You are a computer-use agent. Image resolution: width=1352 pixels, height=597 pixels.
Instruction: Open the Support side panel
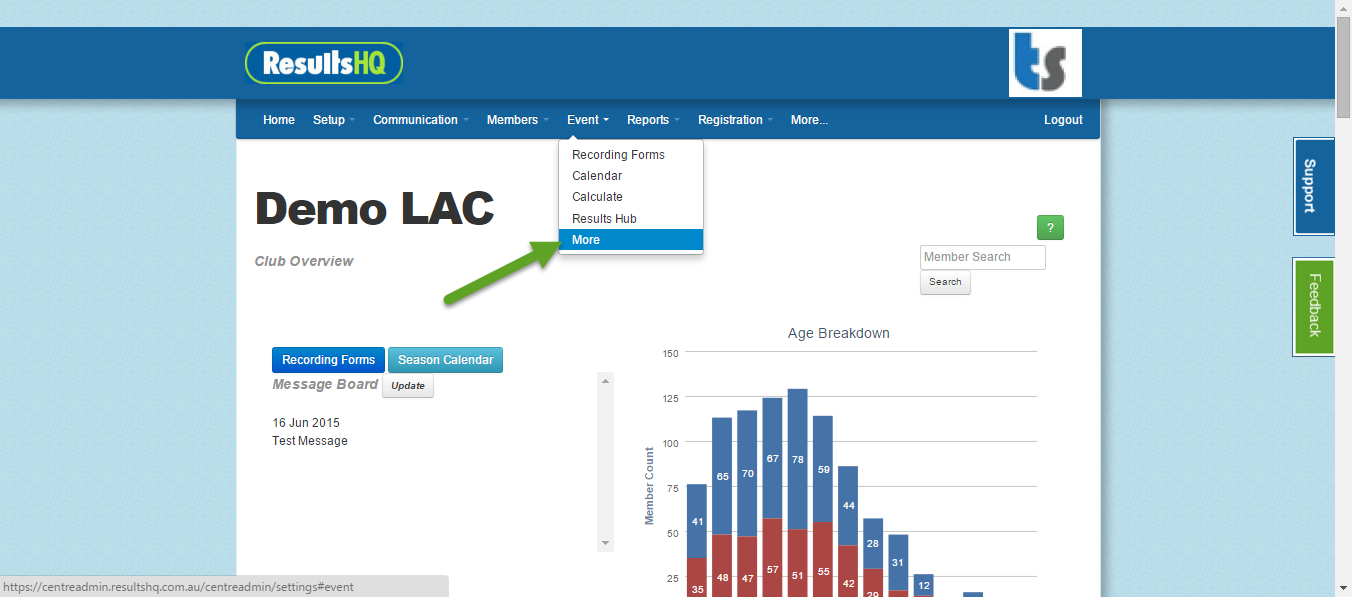coord(1313,186)
